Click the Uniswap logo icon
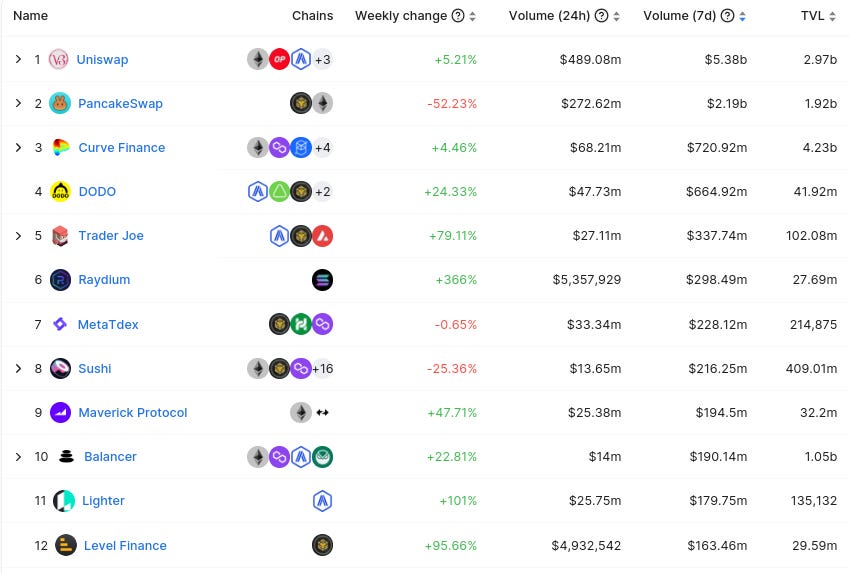The image size is (849, 573). [58, 60]
